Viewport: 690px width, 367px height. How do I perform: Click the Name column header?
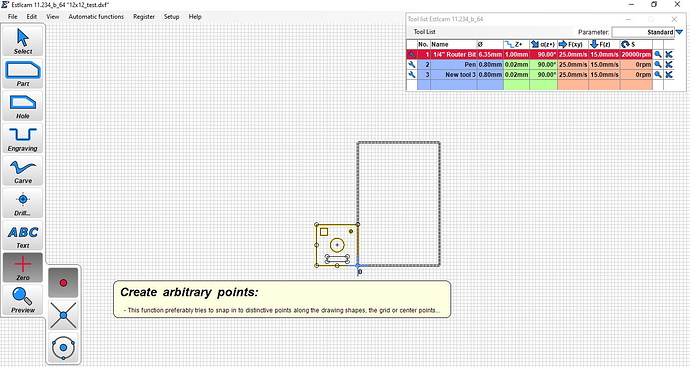click(x=453, y=44)
